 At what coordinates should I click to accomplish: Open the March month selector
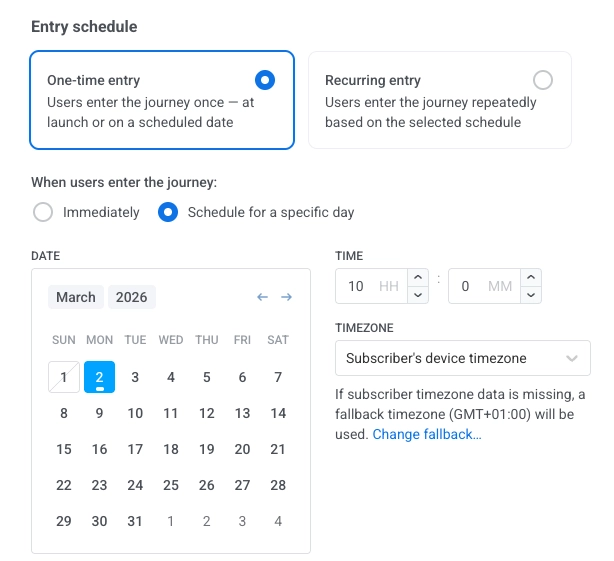(x=76, y=297)
